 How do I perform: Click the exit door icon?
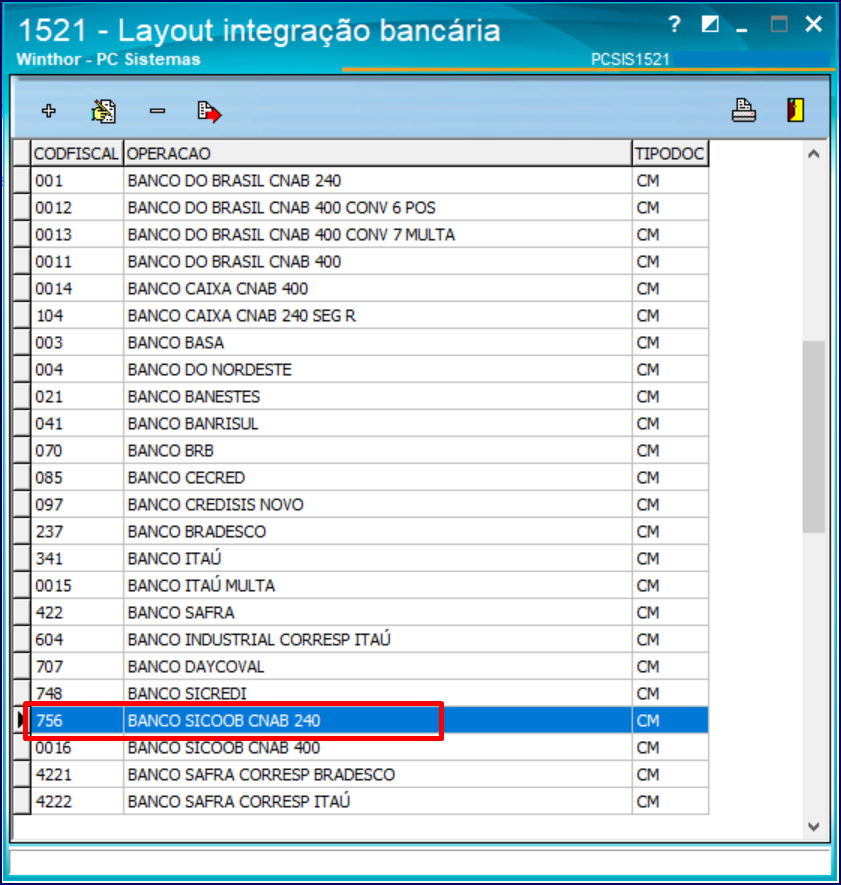(x=795, y=110)
